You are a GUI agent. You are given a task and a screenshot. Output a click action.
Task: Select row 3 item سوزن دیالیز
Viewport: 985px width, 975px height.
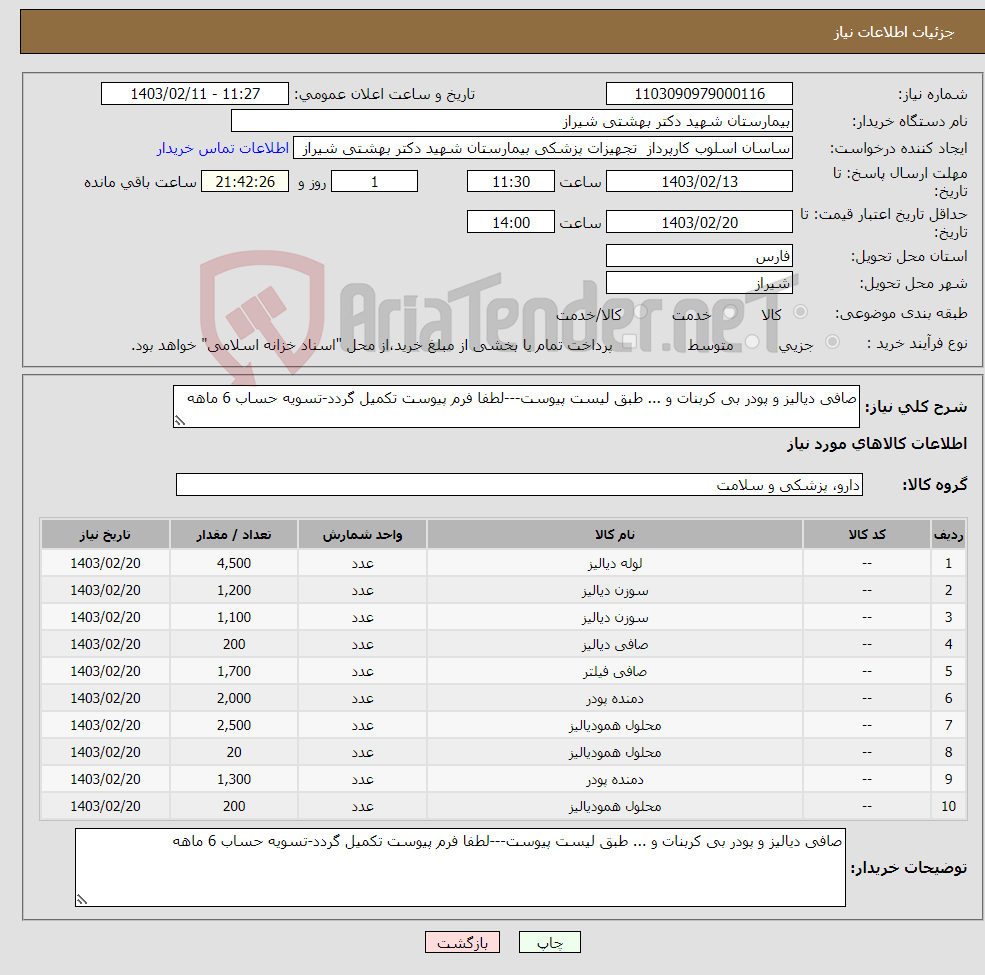pyautogui.click(x=615, y=618)
